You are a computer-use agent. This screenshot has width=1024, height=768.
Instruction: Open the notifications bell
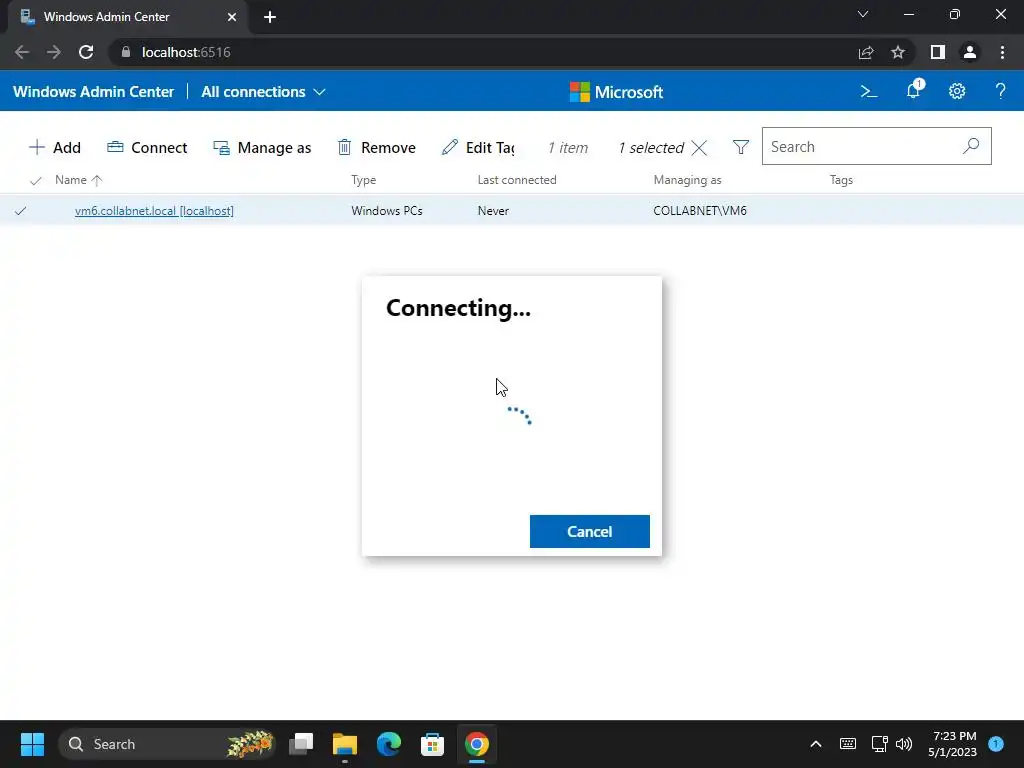(x=914, y=90)
